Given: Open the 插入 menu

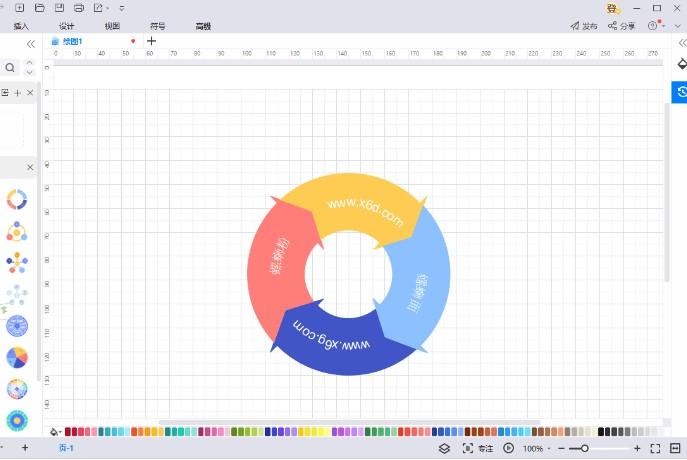Looking at the screenshot, I should click(x=21, y=26).
